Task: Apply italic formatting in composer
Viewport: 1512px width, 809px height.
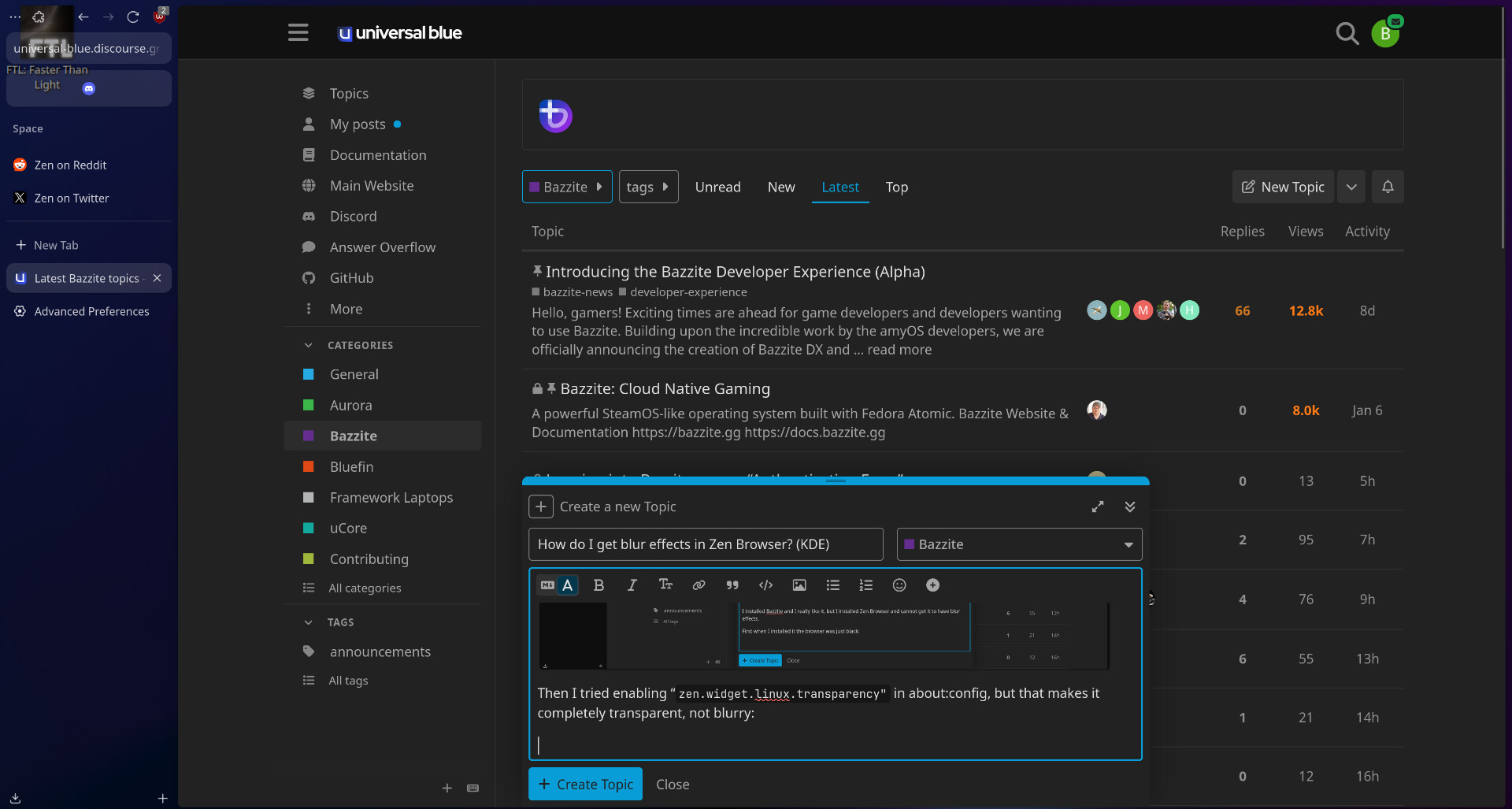Action: click(x=632, y=585)
